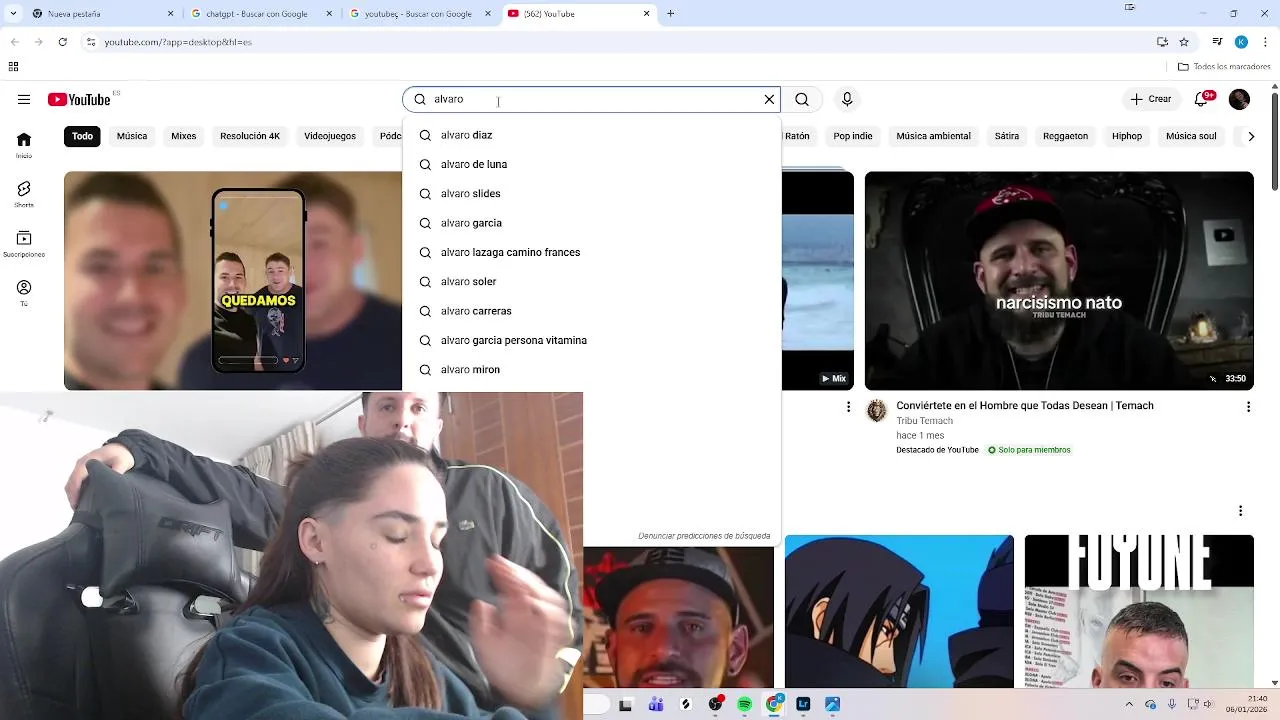Clear the search box with the X
1280x720 pixels.
769,99
